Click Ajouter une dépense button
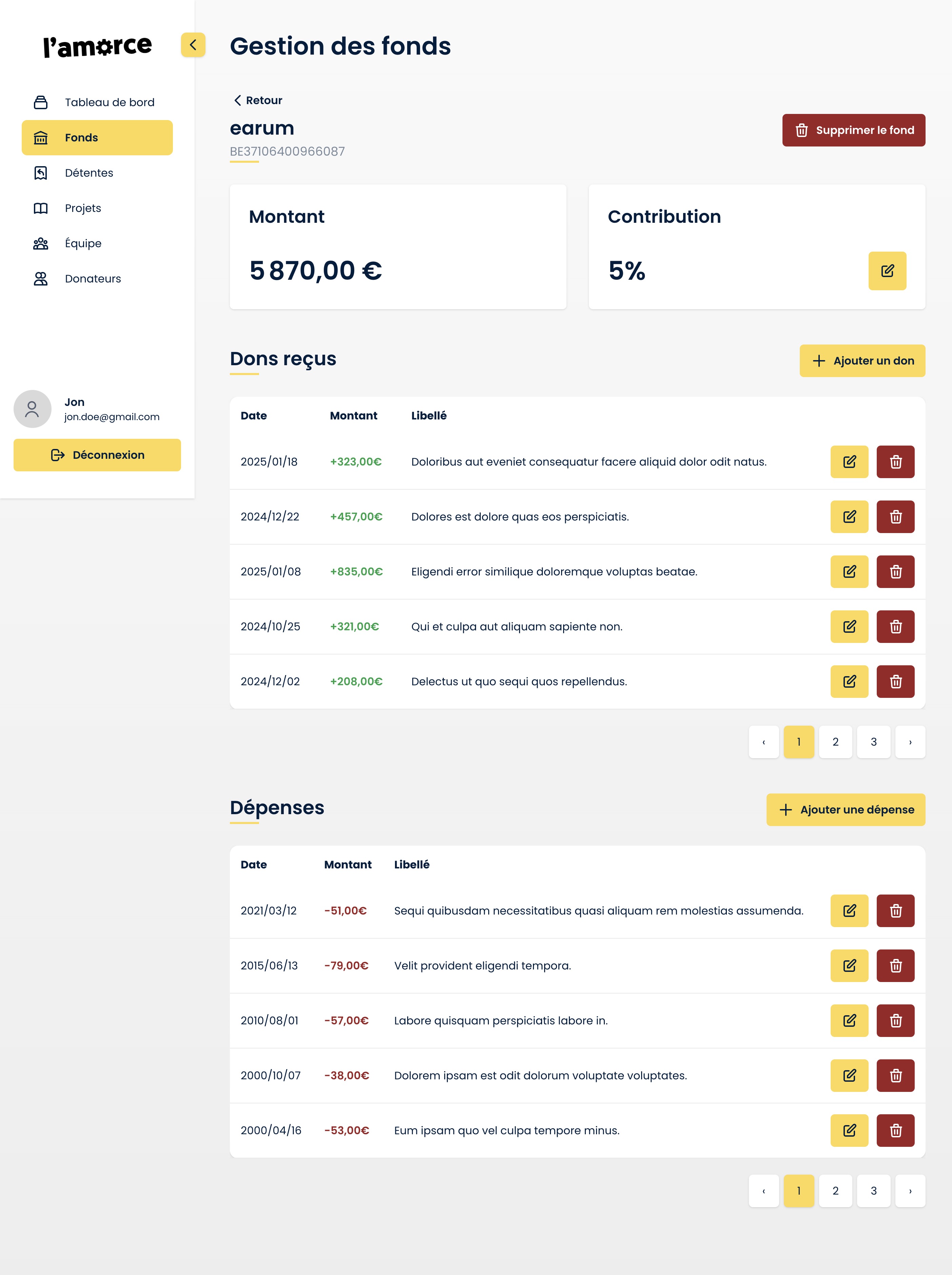 tap(846, 810)
